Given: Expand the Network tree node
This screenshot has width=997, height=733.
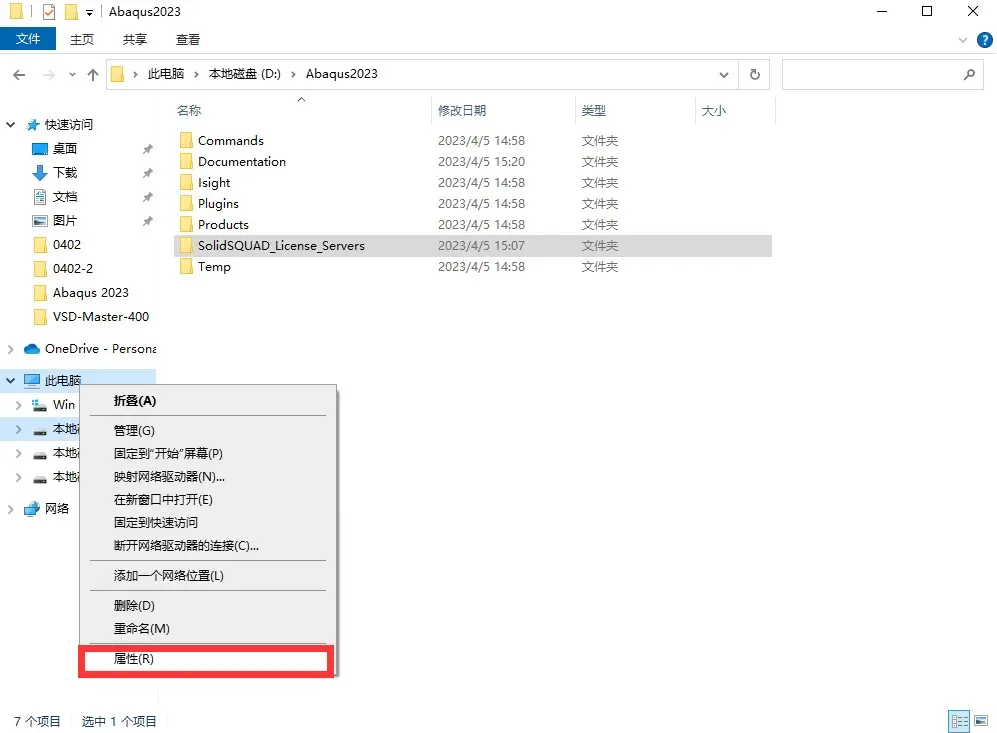Looking at the screenshot, I should 11,509.
